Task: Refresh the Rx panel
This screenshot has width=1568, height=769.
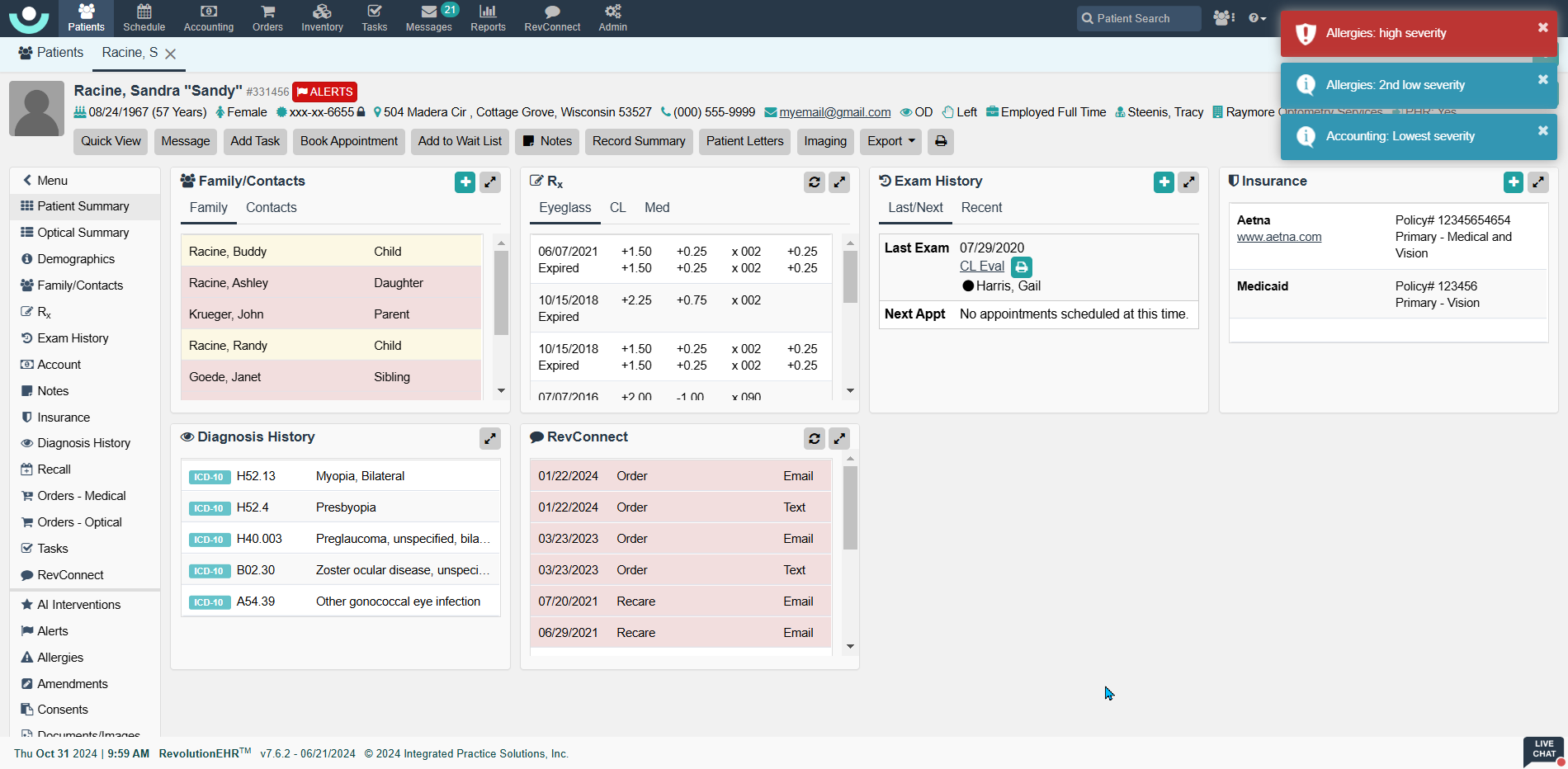Action: (814, 182)
